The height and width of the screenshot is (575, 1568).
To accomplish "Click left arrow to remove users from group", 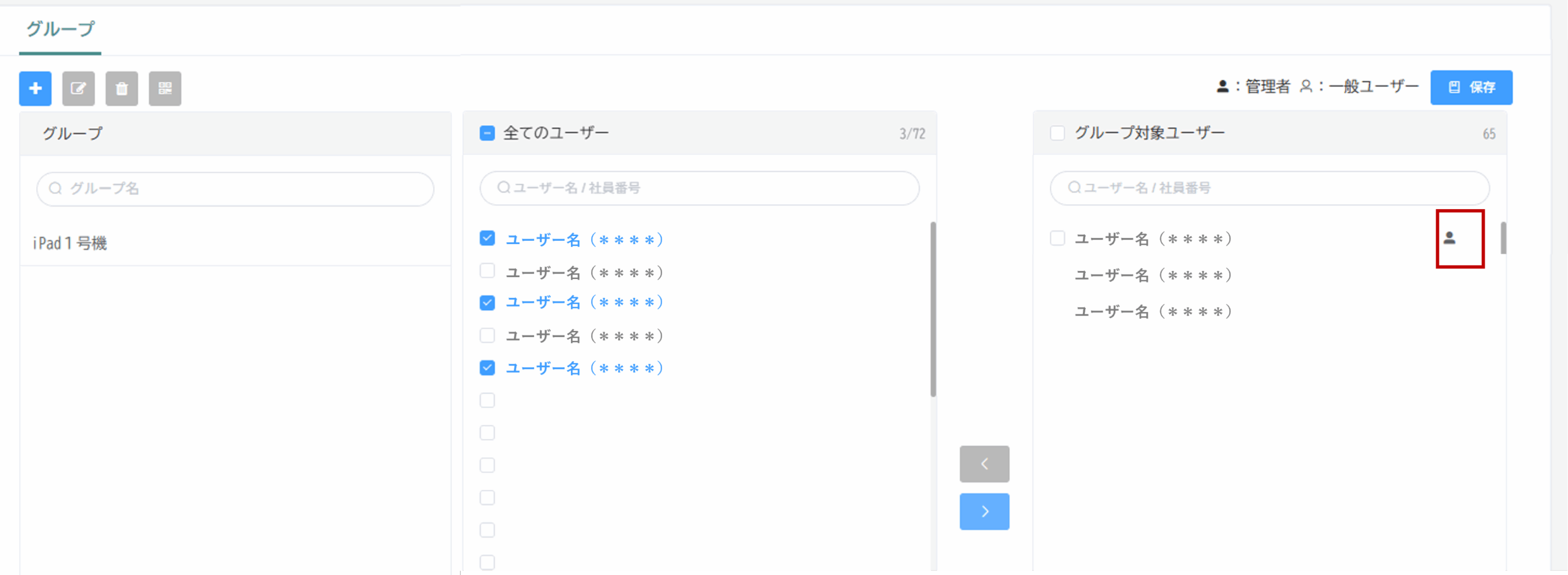I will point(984,464).
